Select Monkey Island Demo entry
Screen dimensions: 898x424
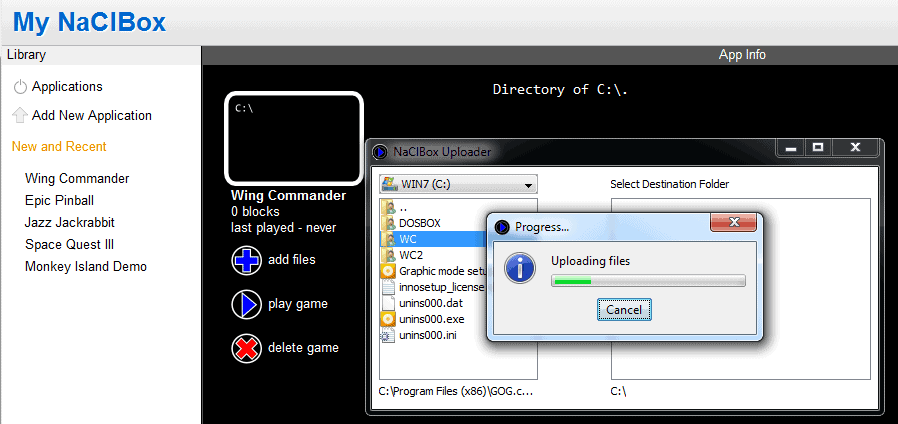[86, 266]
